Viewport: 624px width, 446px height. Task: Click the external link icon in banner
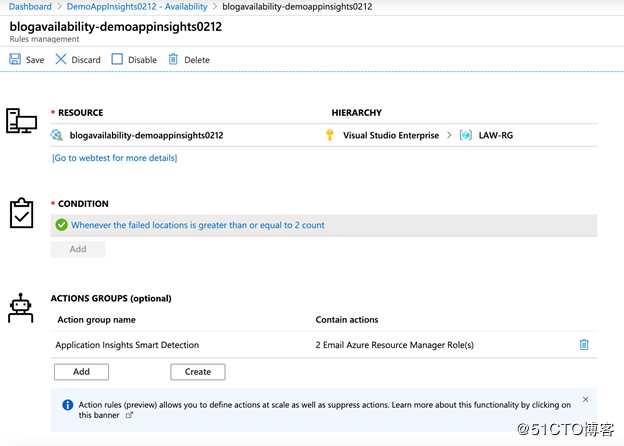click(x=129, y=415)
